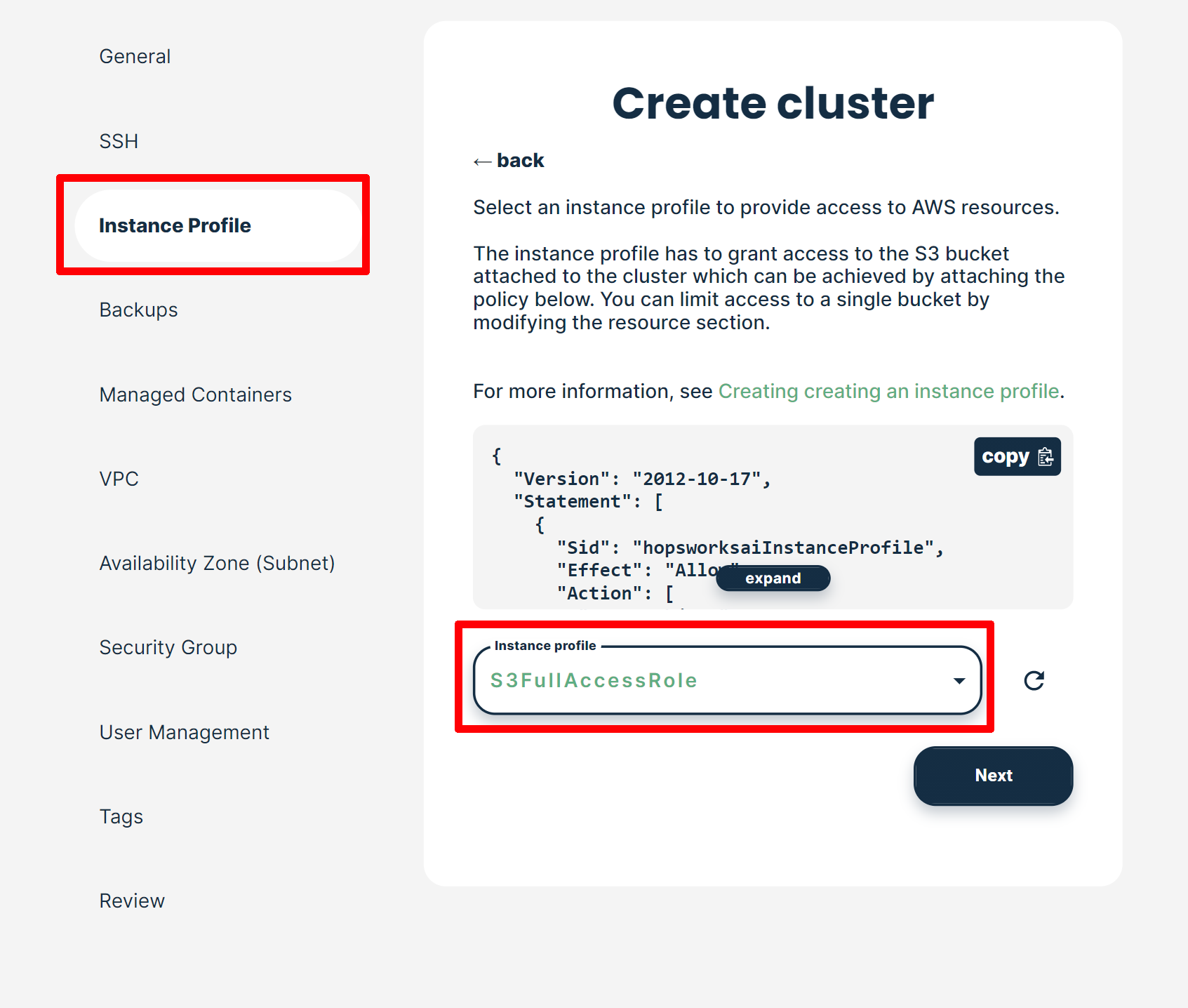Click the clipboard icon in copy button

pos(1046,457)
